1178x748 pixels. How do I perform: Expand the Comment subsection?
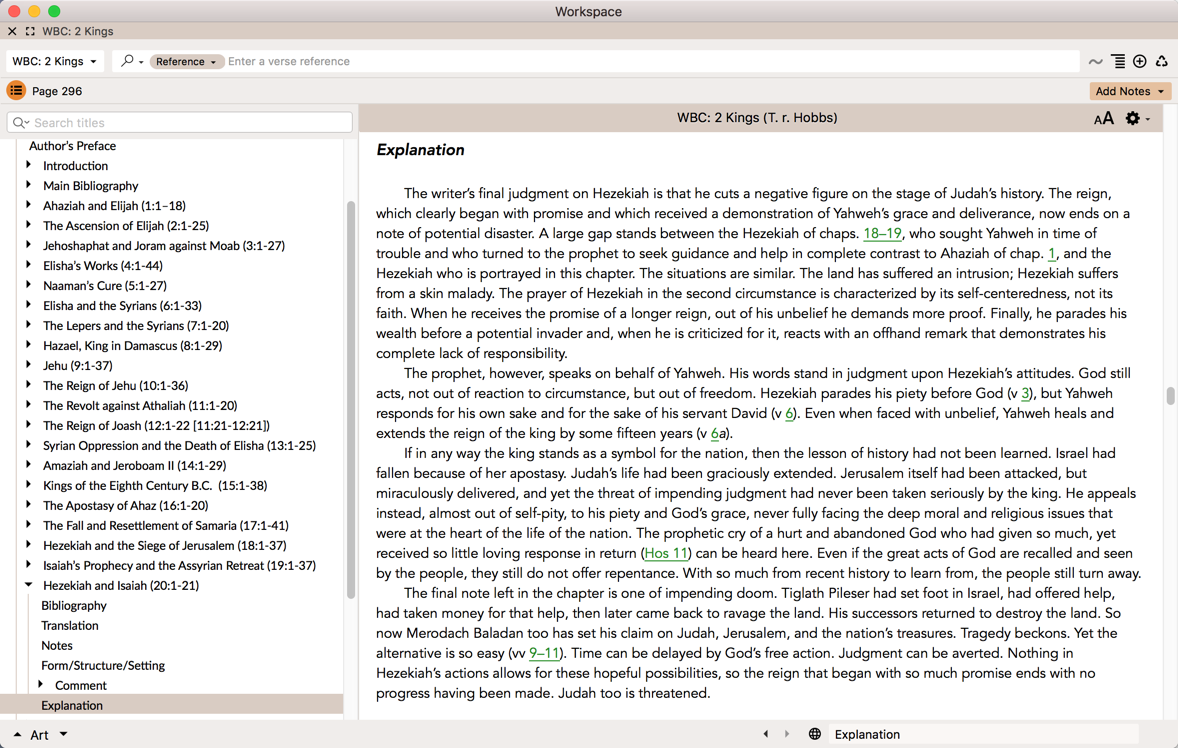tap(41, 685)
